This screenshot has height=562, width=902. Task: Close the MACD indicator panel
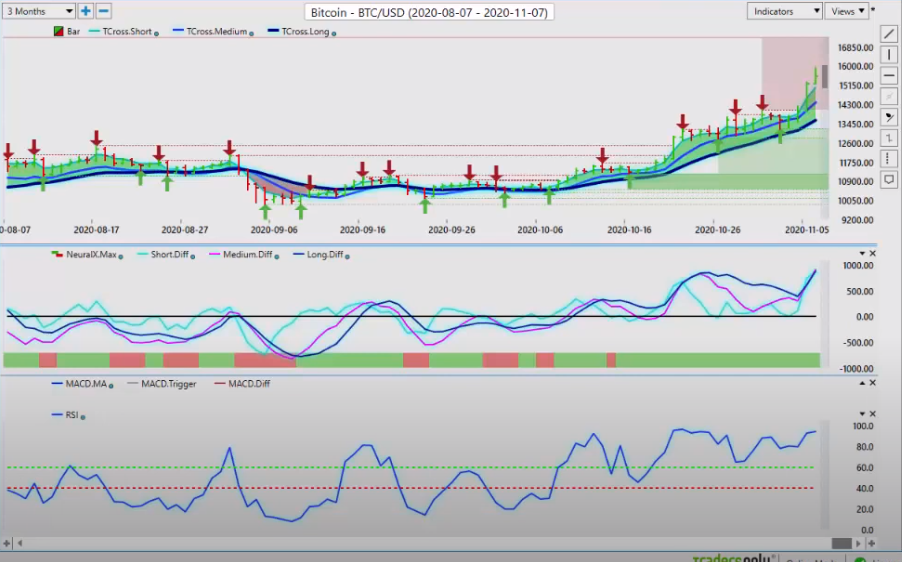coord(873,383)
